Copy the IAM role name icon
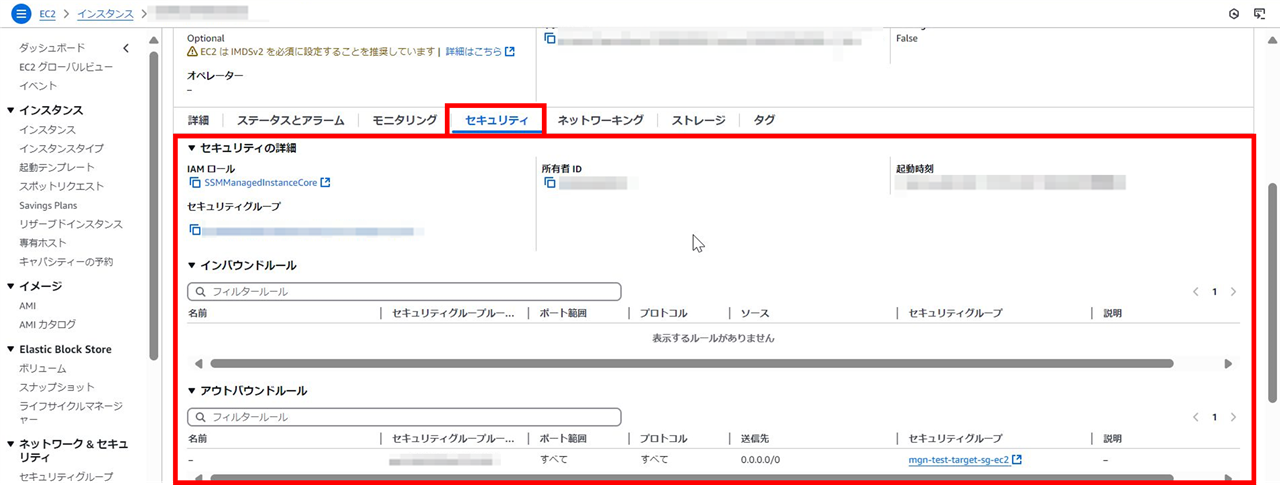Viewport: 1280px width, 485px height. pyautogui.click(x=194, y=183)
